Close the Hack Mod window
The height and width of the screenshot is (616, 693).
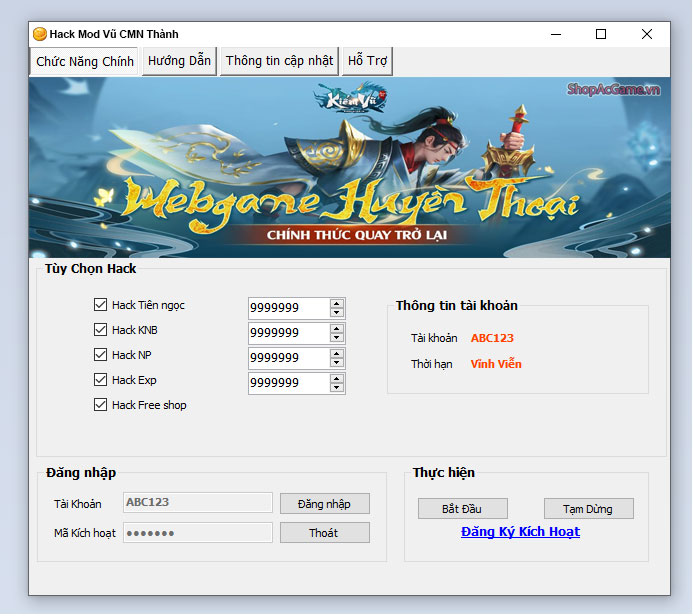pyautogui.click(x=647, y=34)
